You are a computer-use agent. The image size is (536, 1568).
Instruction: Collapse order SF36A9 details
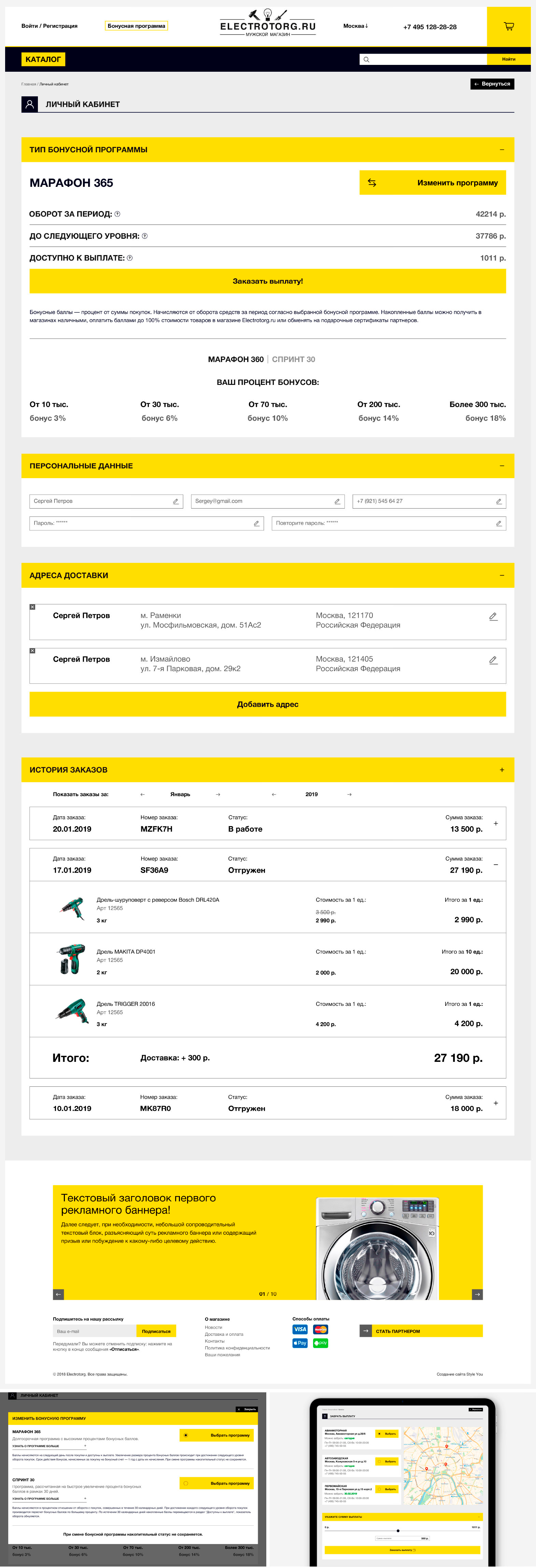coord(496,865)
